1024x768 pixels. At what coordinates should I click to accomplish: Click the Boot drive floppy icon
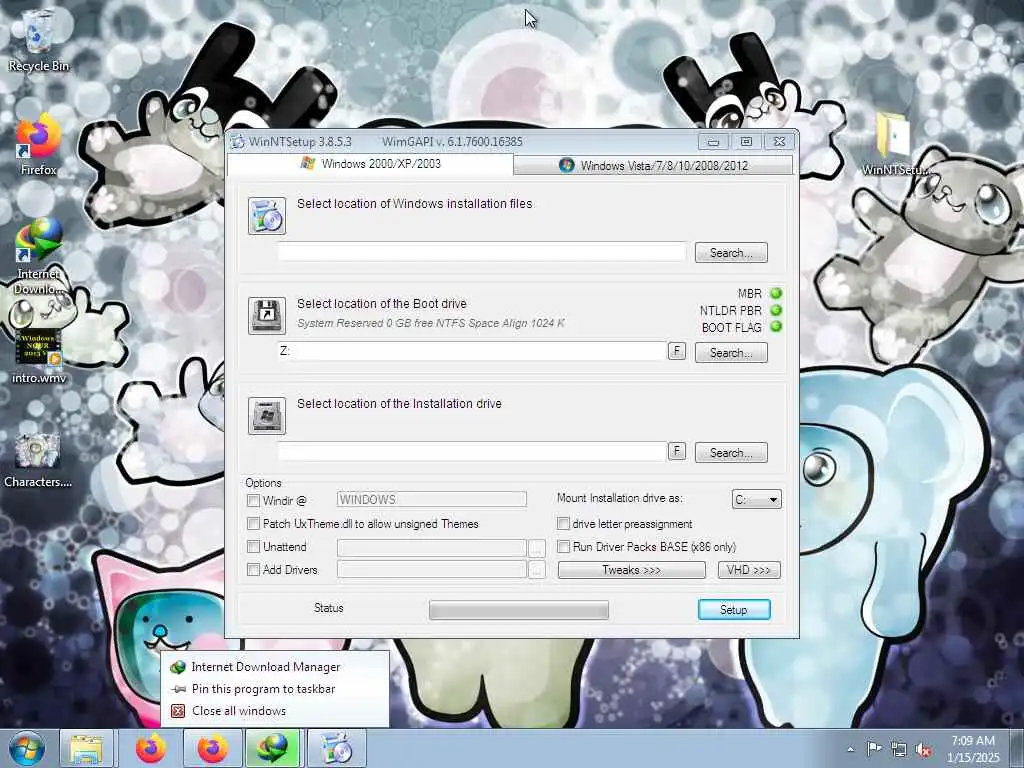coord(266,315)
